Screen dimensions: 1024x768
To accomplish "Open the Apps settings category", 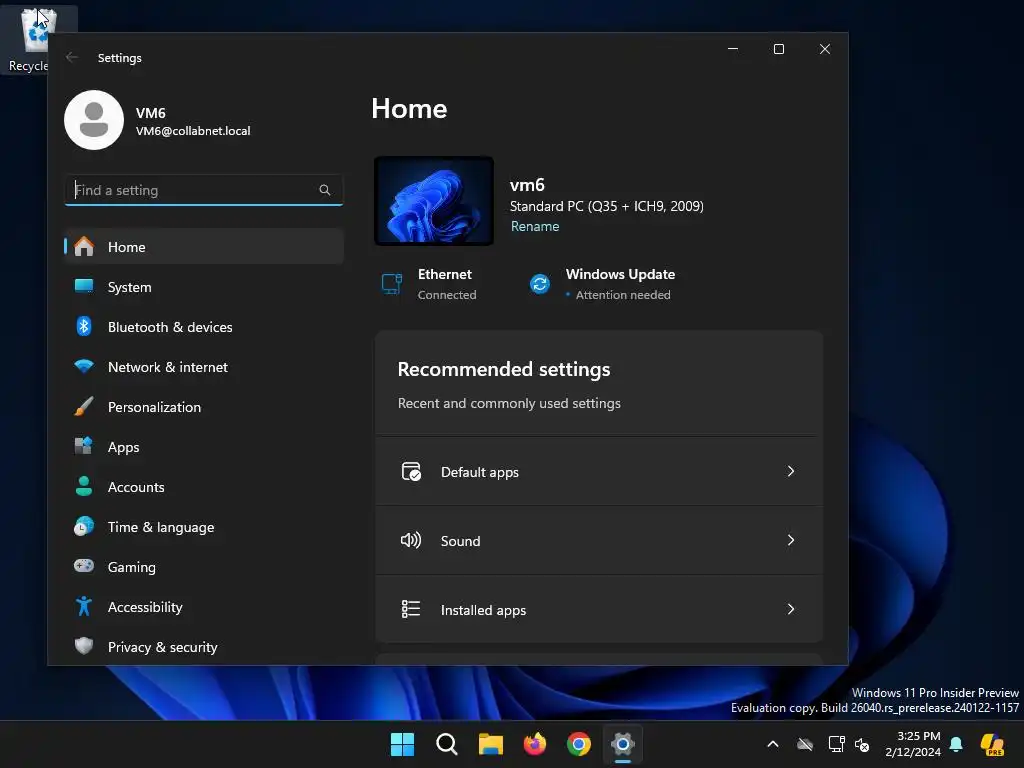I will tap(204, 447).
